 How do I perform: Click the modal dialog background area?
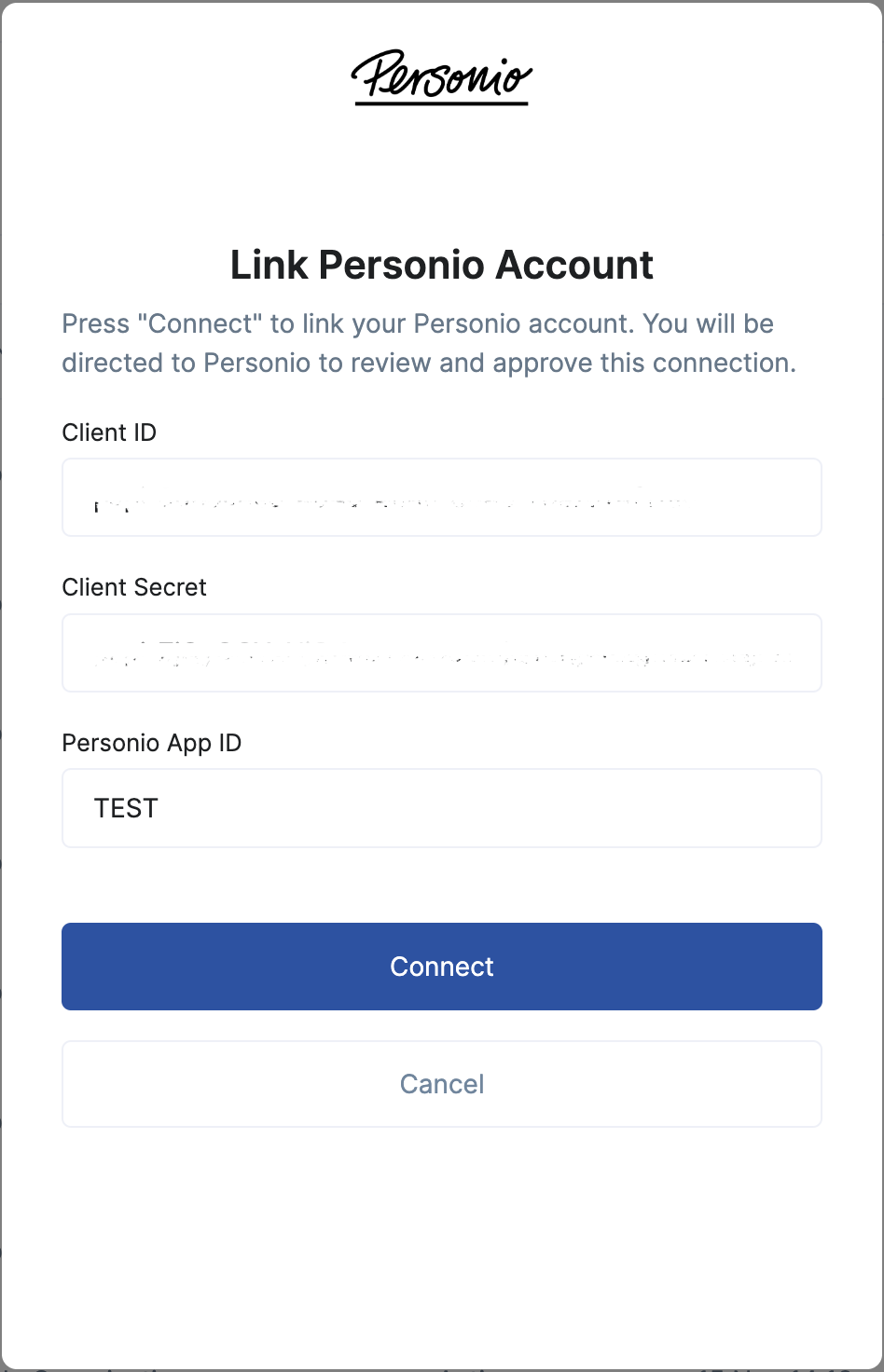441,1240
